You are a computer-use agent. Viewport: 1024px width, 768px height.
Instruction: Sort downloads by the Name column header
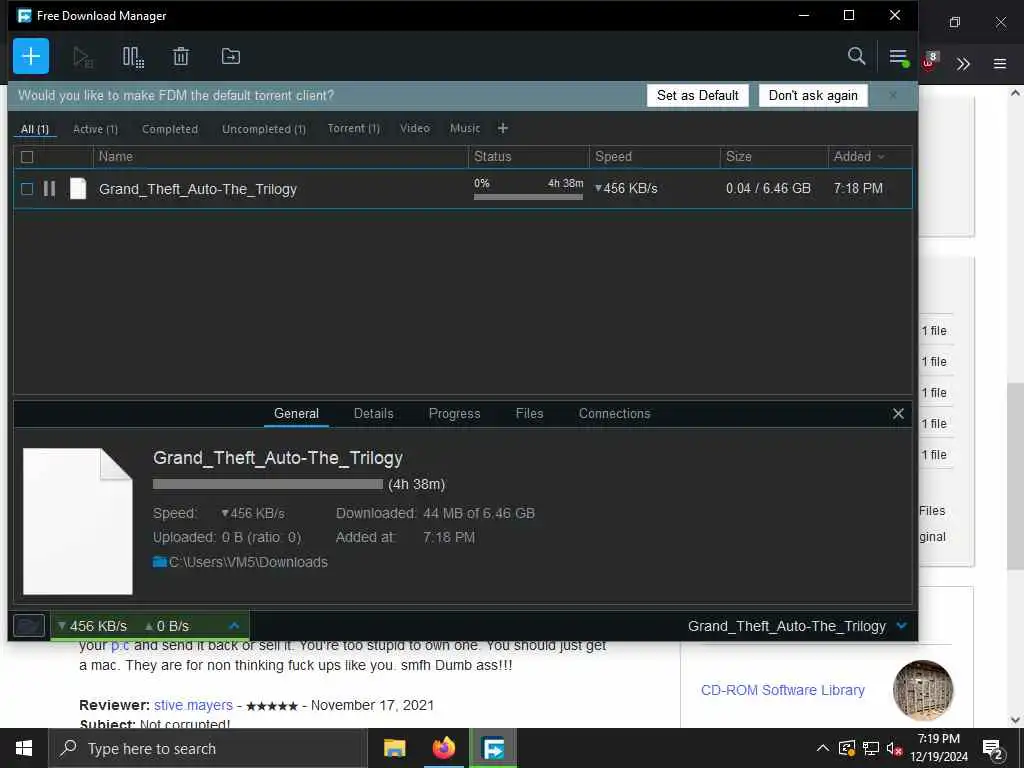pos(281,157)
